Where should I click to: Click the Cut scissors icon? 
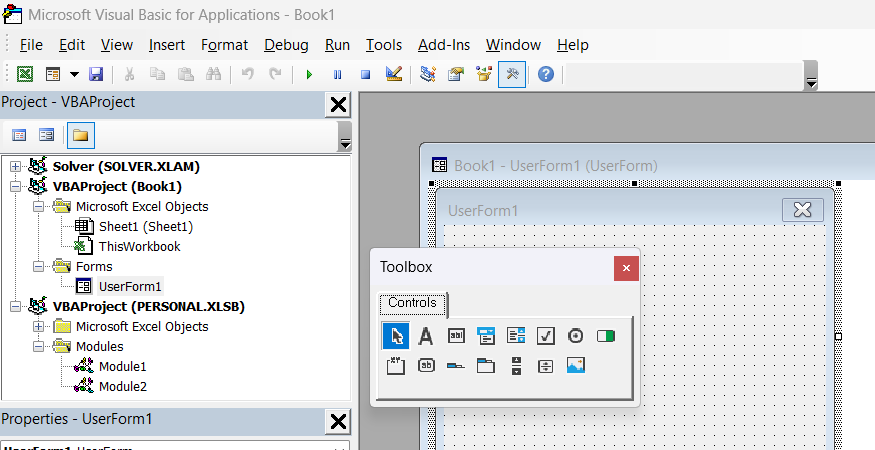(x=129, y=74)
